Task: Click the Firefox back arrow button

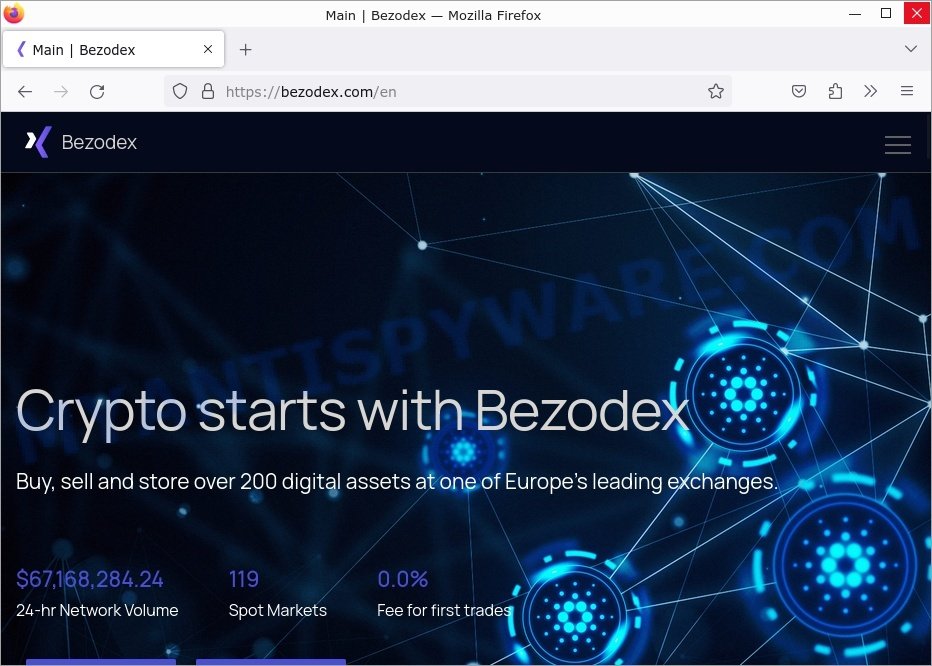Action: tap(25, 92)
